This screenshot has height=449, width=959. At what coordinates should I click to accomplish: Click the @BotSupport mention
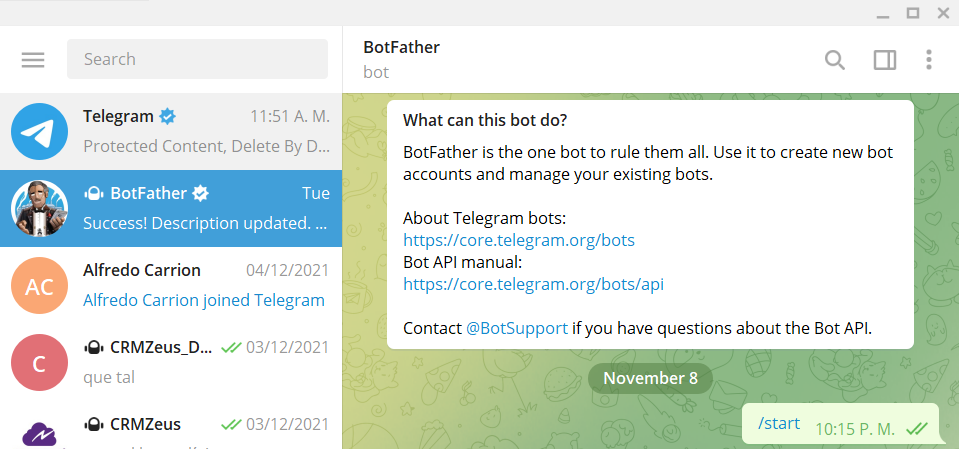[517, 328]
